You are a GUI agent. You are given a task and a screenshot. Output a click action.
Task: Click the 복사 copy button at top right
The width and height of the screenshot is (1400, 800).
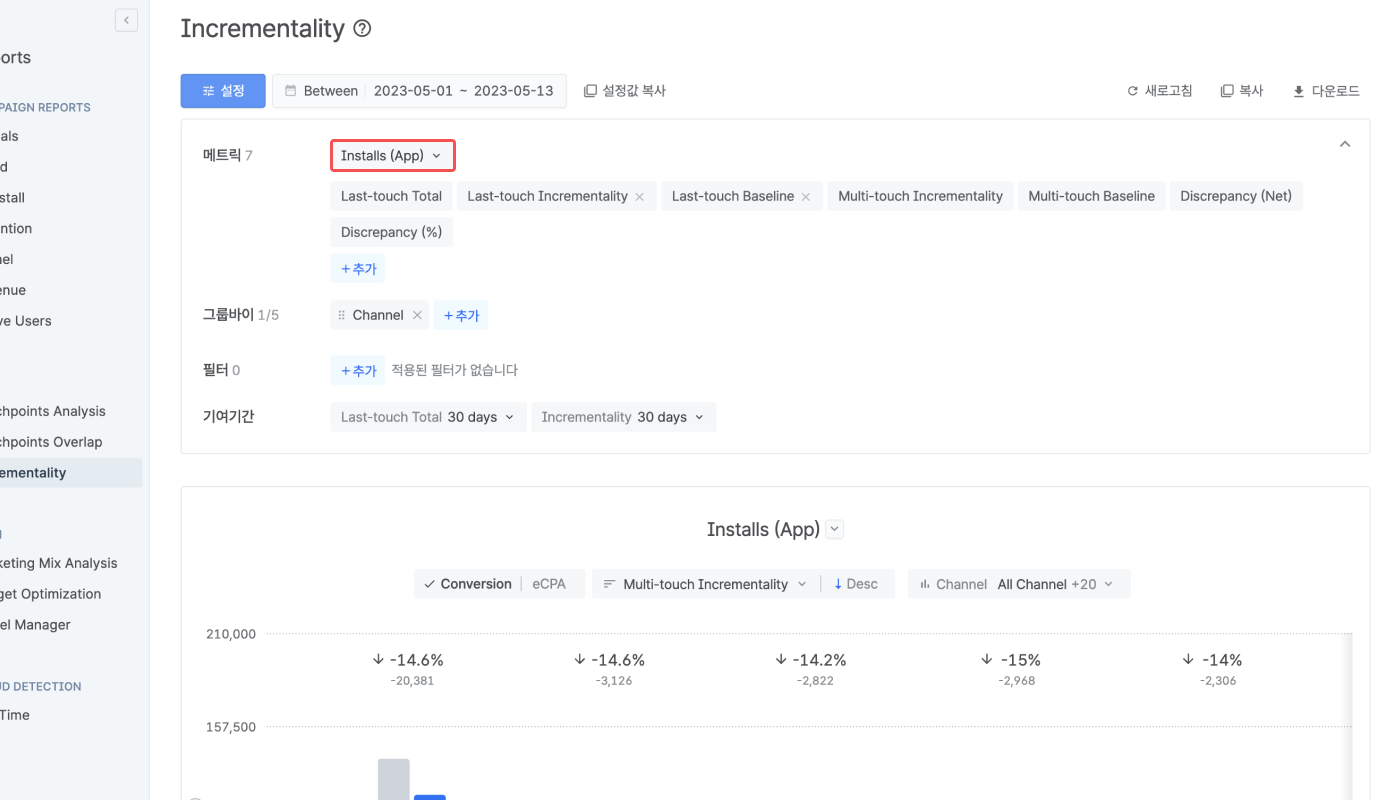(x=1242, y=91)
